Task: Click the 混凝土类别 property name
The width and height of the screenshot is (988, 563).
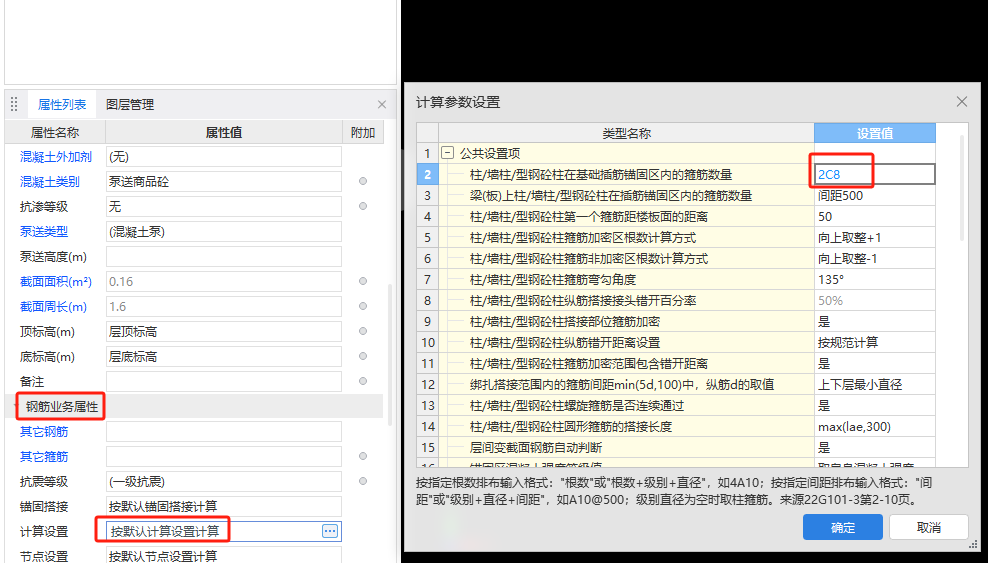Action: 50,182
